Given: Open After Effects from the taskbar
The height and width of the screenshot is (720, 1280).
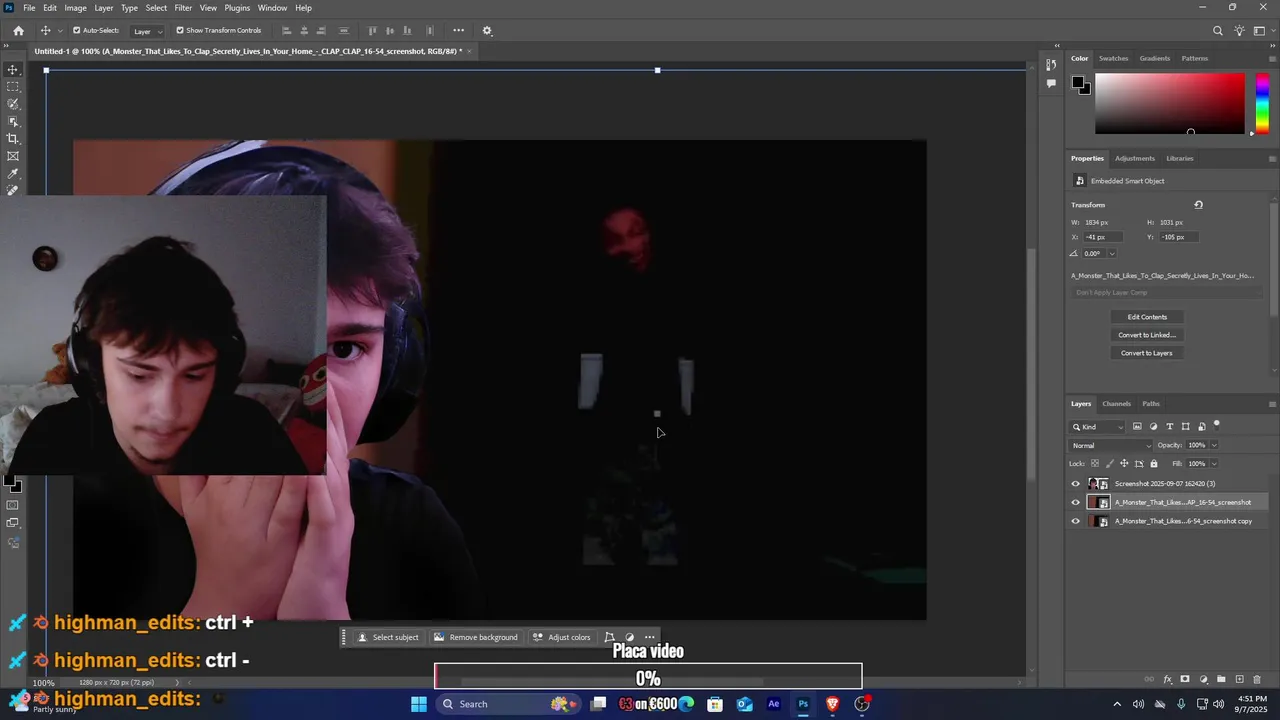Looking at the screenshot, I should [773, 704].
